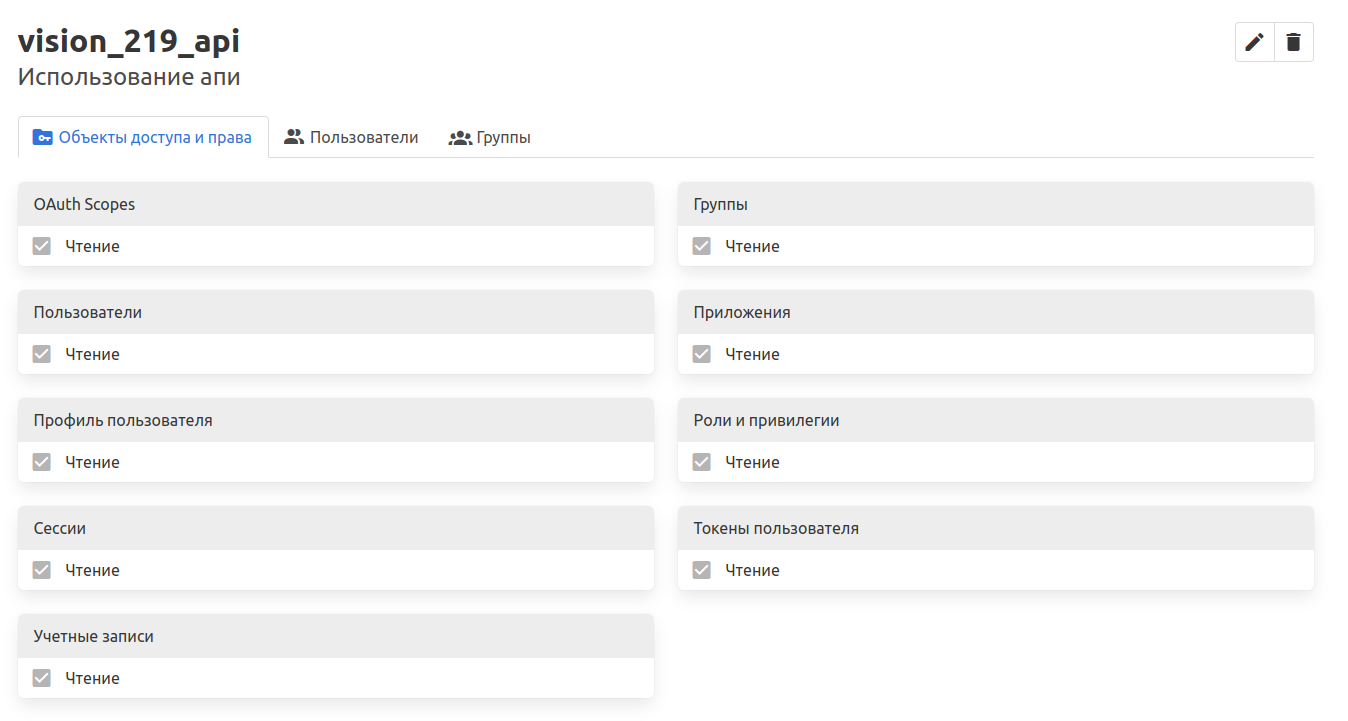Click the Группы tab people icon
The image size is (1348, 721).
(x=460, y=138)
